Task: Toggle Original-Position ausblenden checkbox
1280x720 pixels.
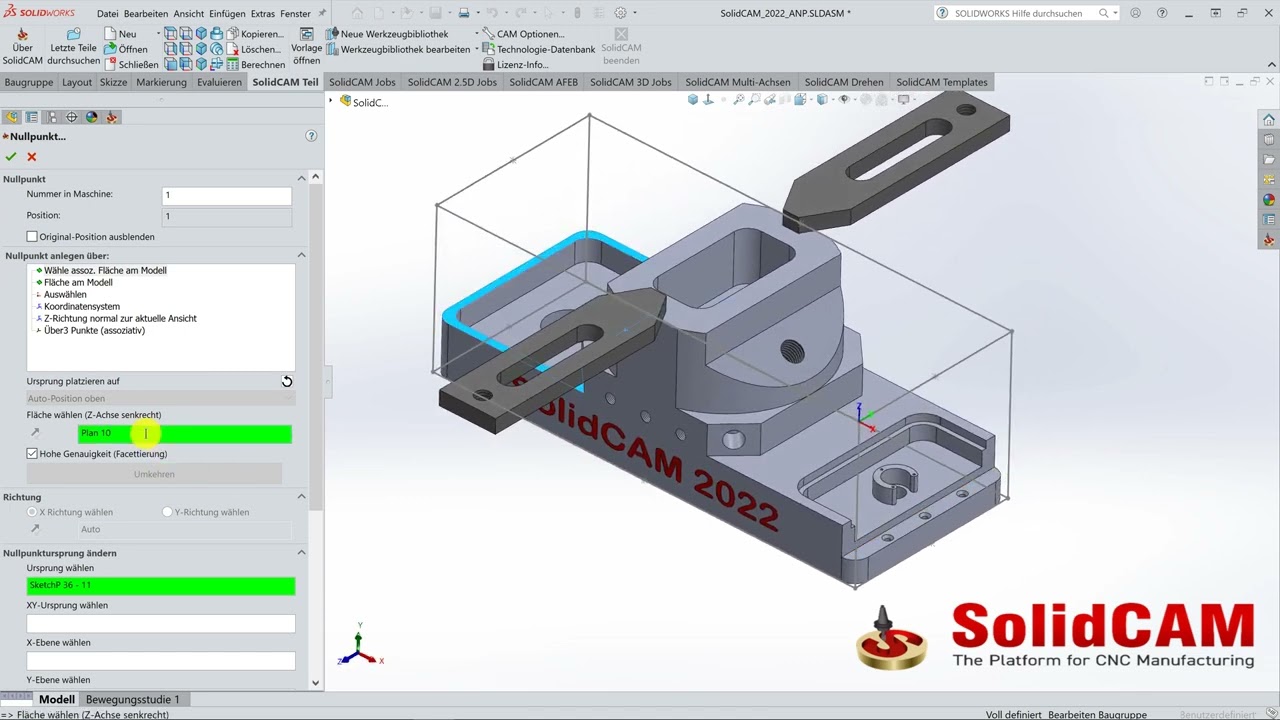Action: [x=32, y=237]
